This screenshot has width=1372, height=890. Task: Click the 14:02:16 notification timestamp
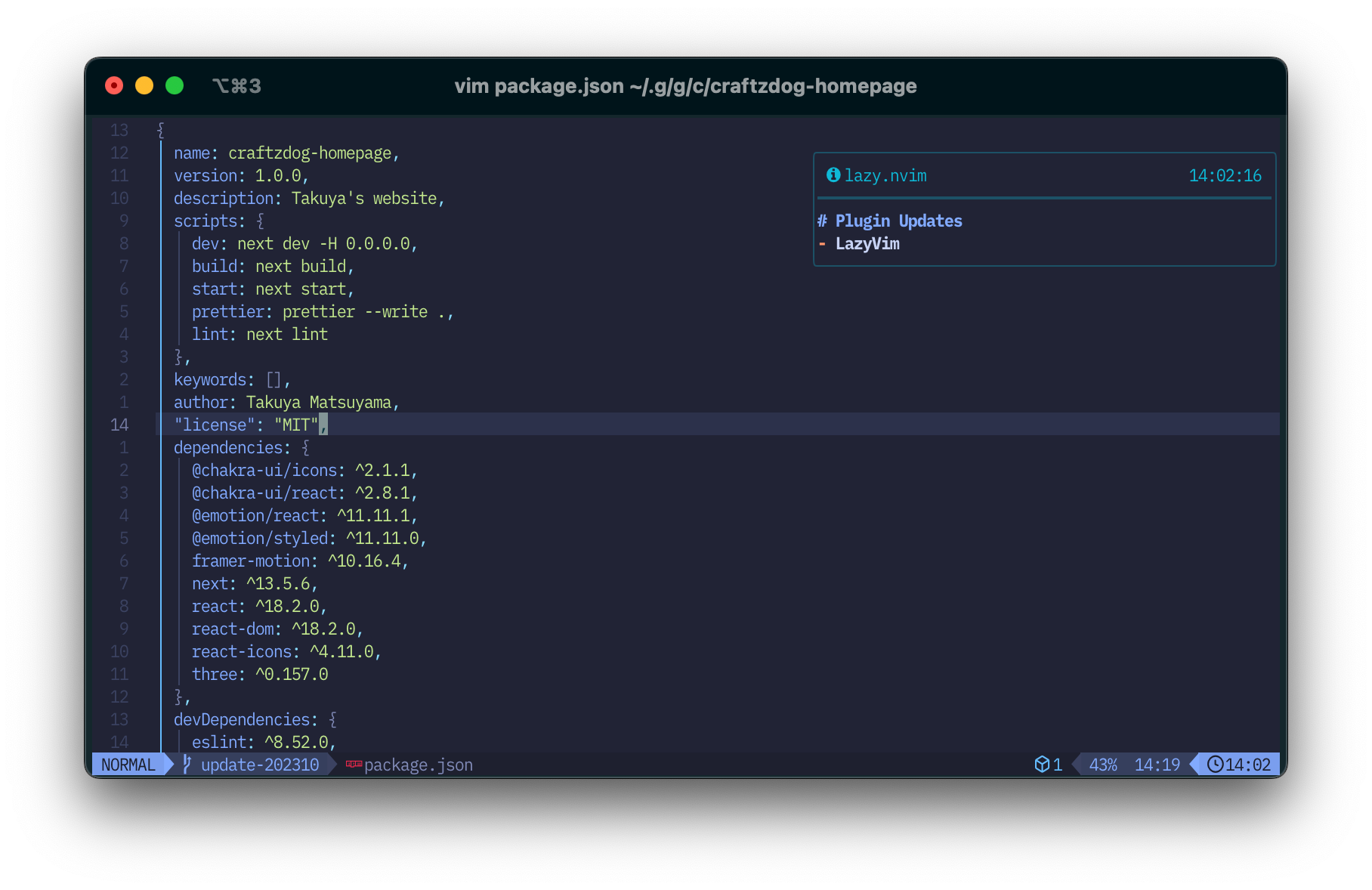click(1225, 175)
